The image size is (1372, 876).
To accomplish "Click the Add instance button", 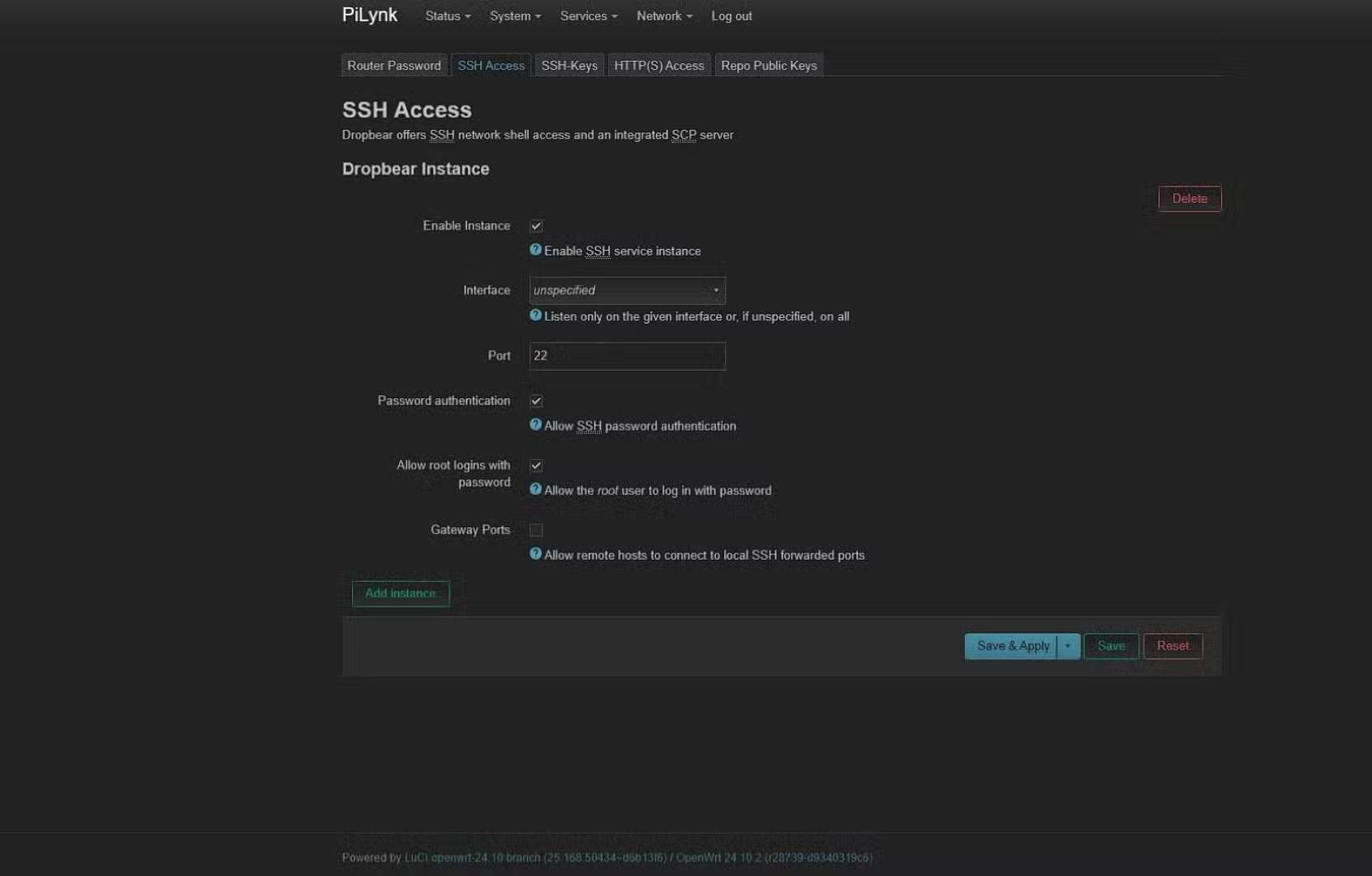I will pyautogui.click(x=401, y=594).
